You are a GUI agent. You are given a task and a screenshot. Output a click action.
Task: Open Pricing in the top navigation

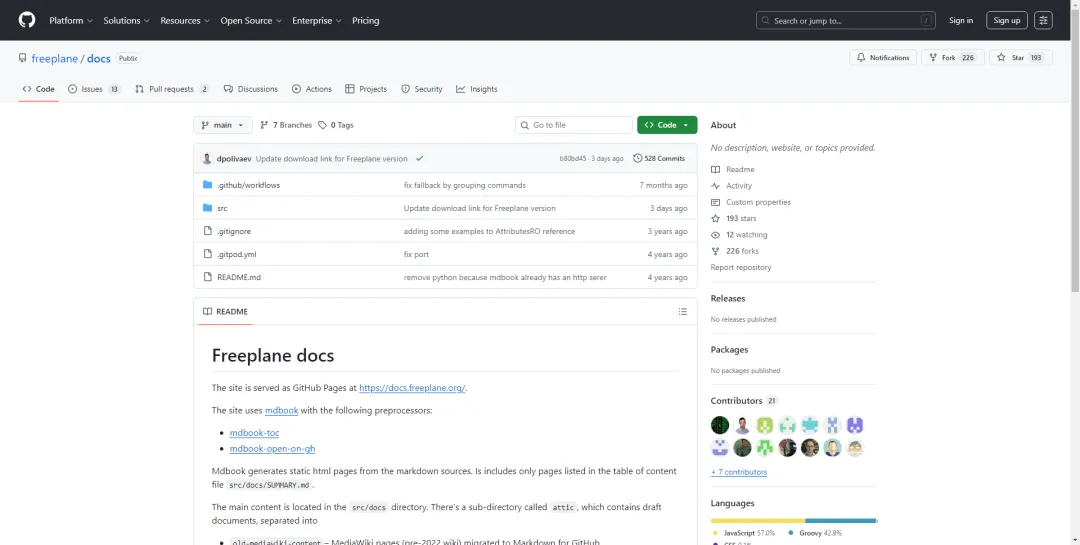(x=366, y=21)
